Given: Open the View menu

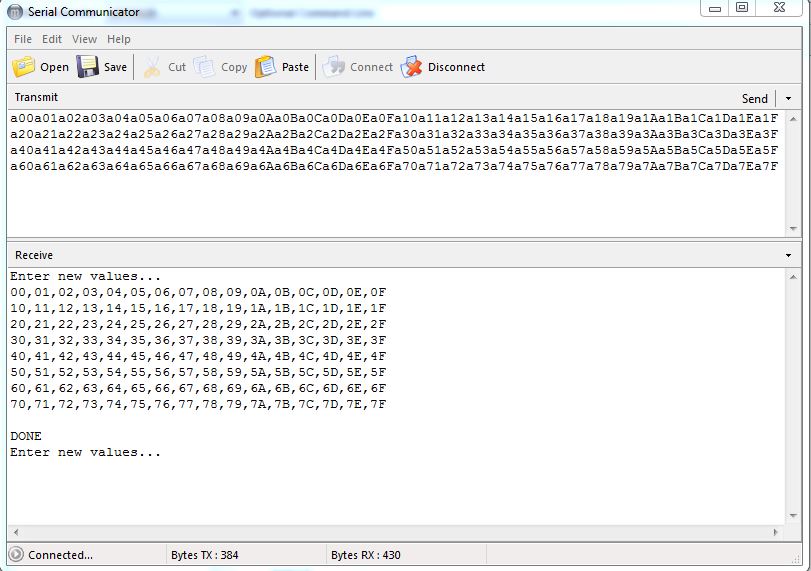Looking at the screenshot, I should point(85,39).
